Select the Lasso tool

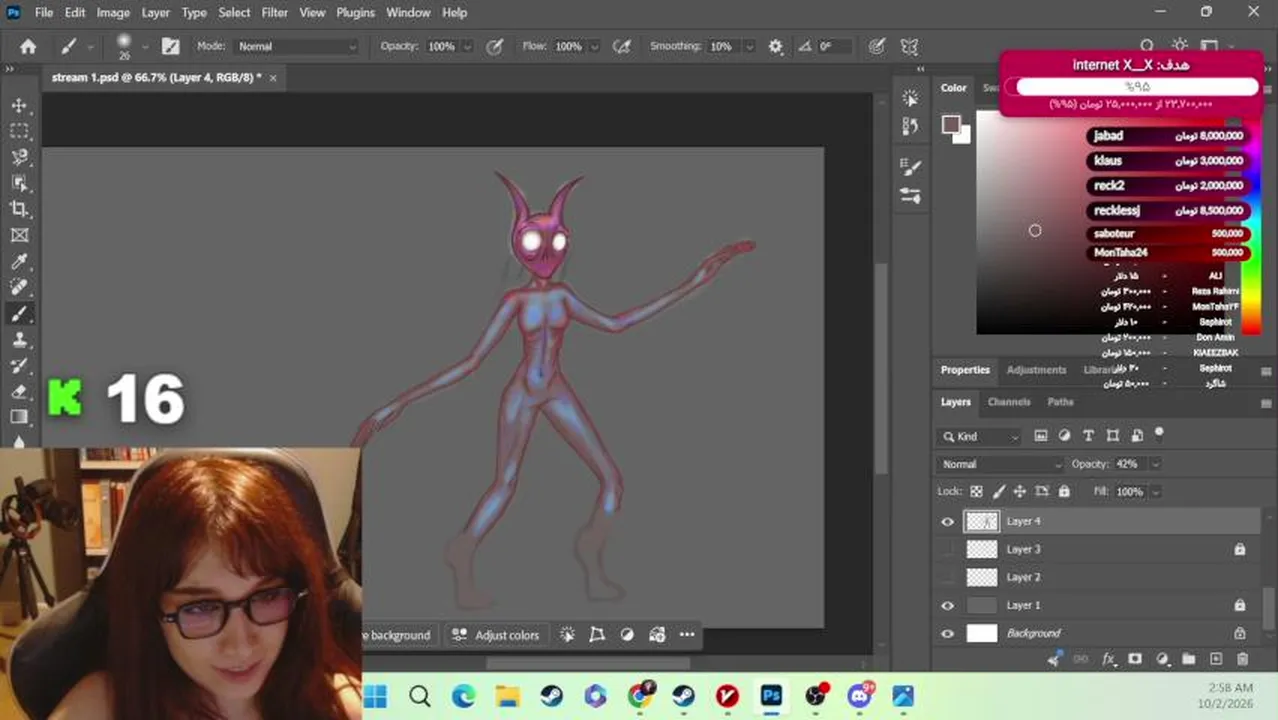(x=19, y=157)
